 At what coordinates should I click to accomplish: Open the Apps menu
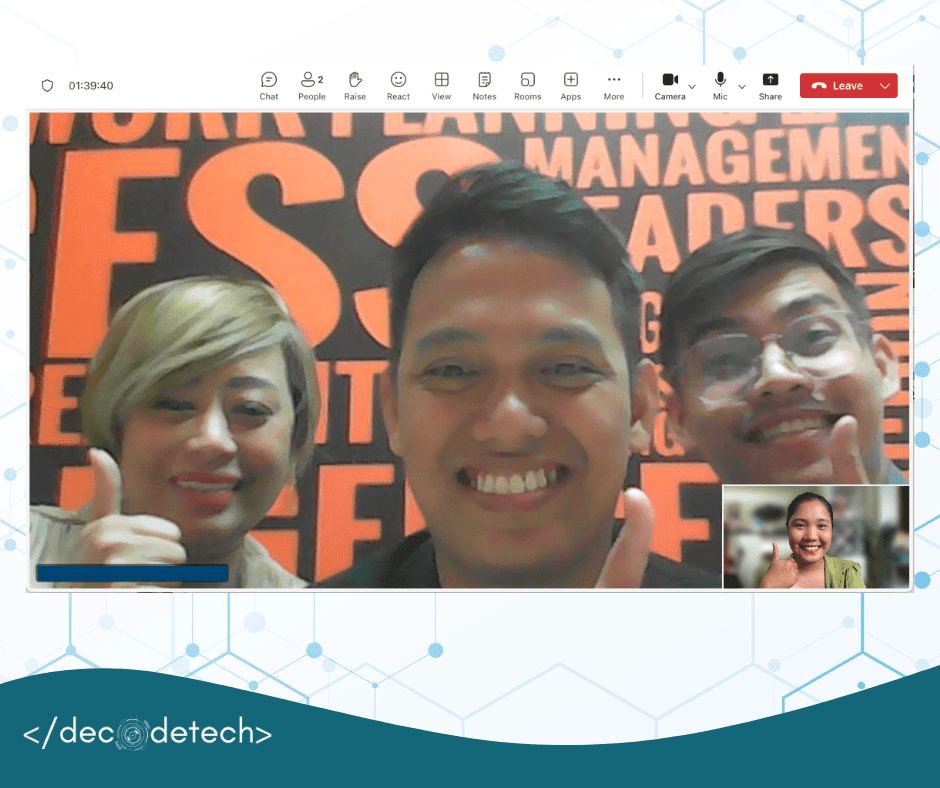570,85
